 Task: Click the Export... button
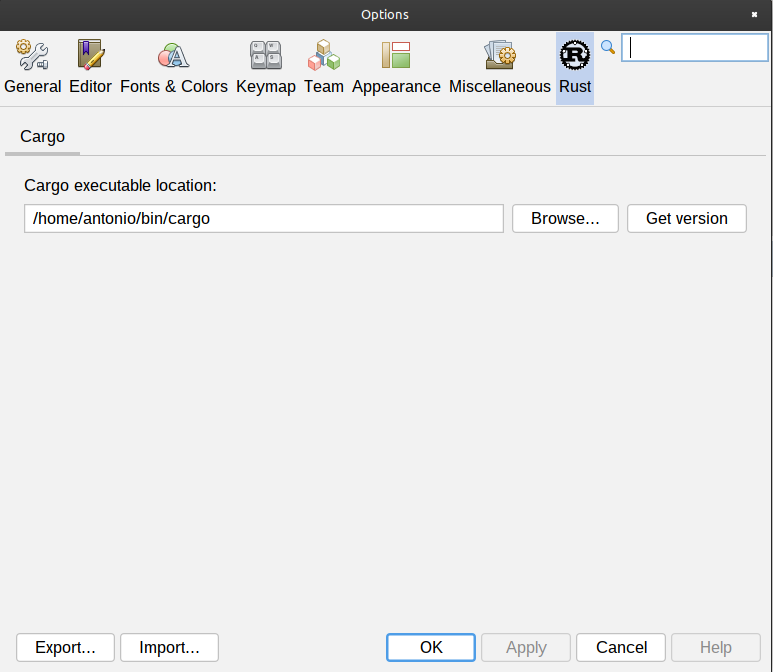coord(65,647)
